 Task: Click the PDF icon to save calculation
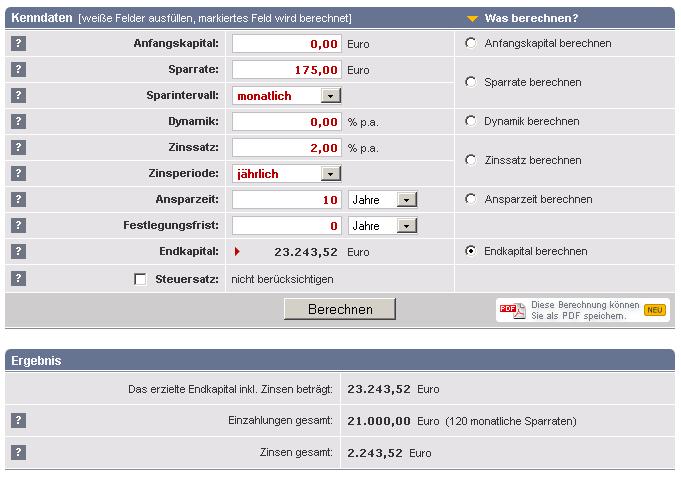512,310
